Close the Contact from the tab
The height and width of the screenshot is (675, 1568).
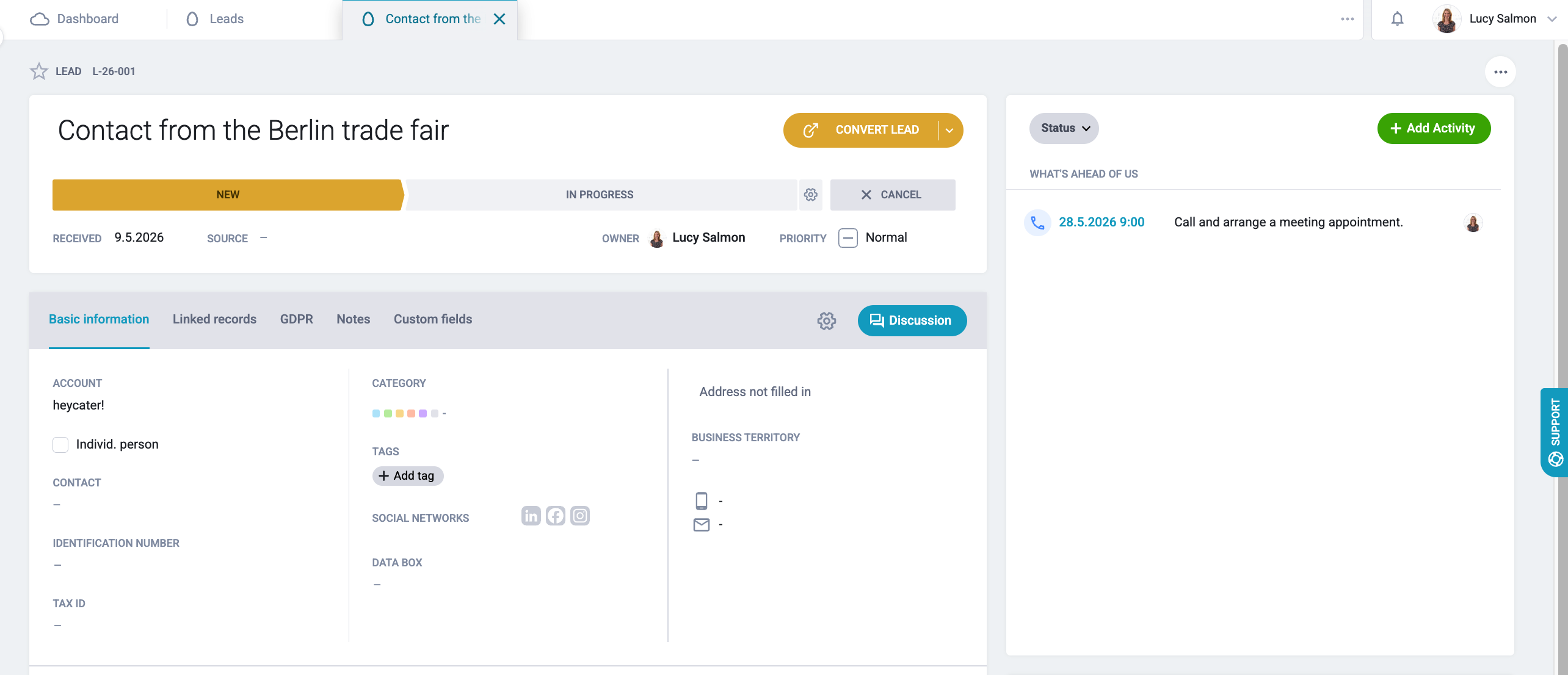tap(499, 19)
